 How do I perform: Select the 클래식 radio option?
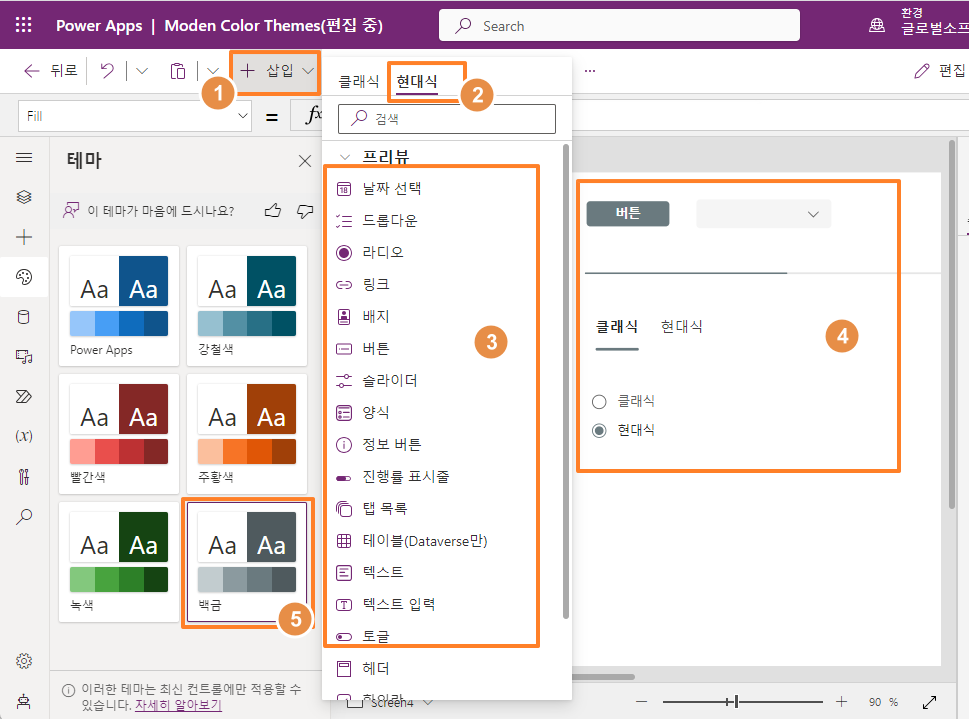(x=599, y=402)
